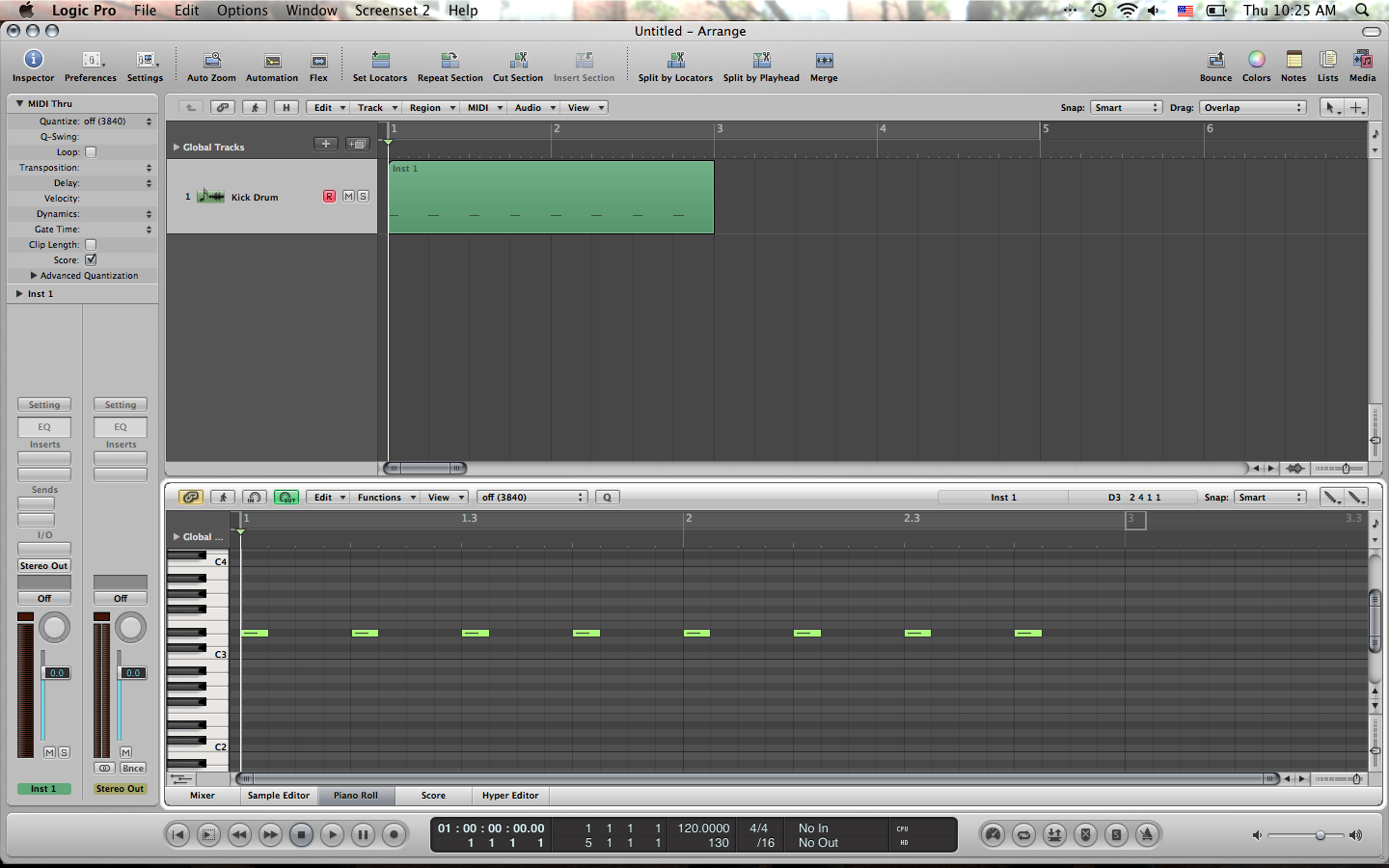
Task: Click Split by Locators in the toolbar
Action: [675, 66]
